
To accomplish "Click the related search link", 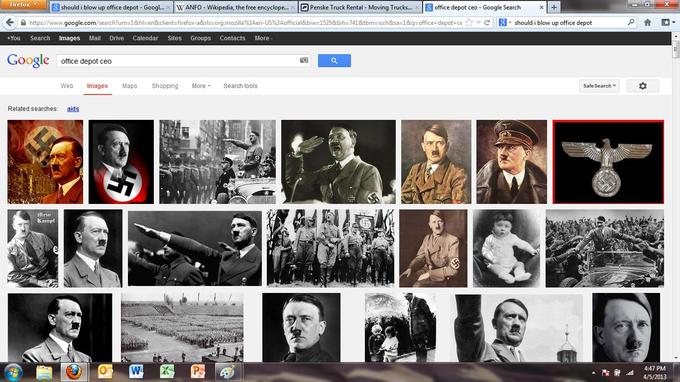I will [73, 109].
